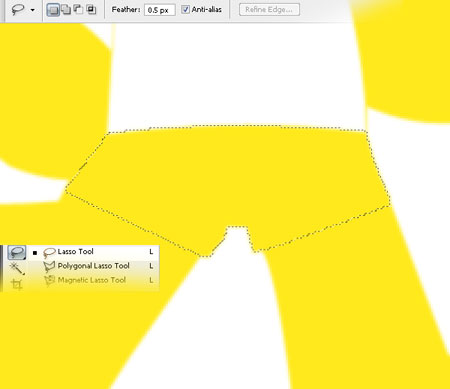This screenshot has width=450, height=389.
Task: Select the Add to selection mode icon
Action: pos(66,10)
